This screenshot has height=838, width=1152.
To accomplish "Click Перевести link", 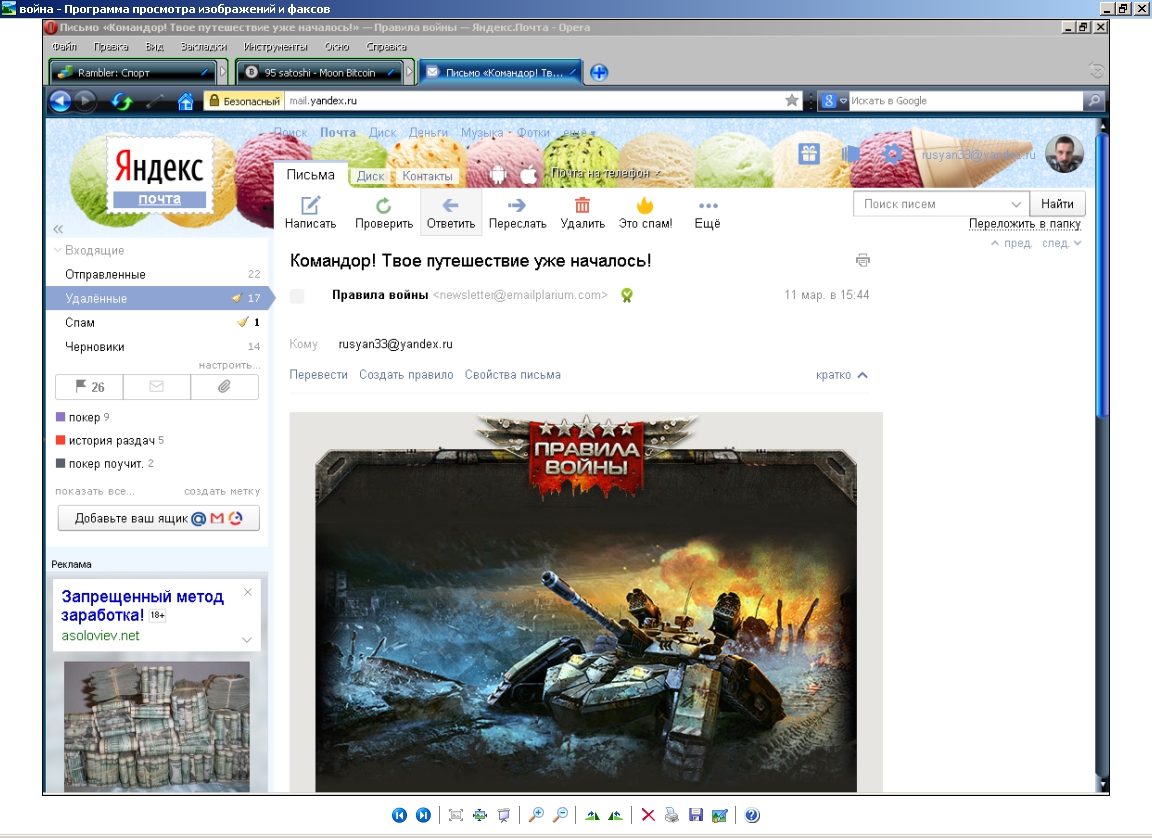I will pos(318,375).
